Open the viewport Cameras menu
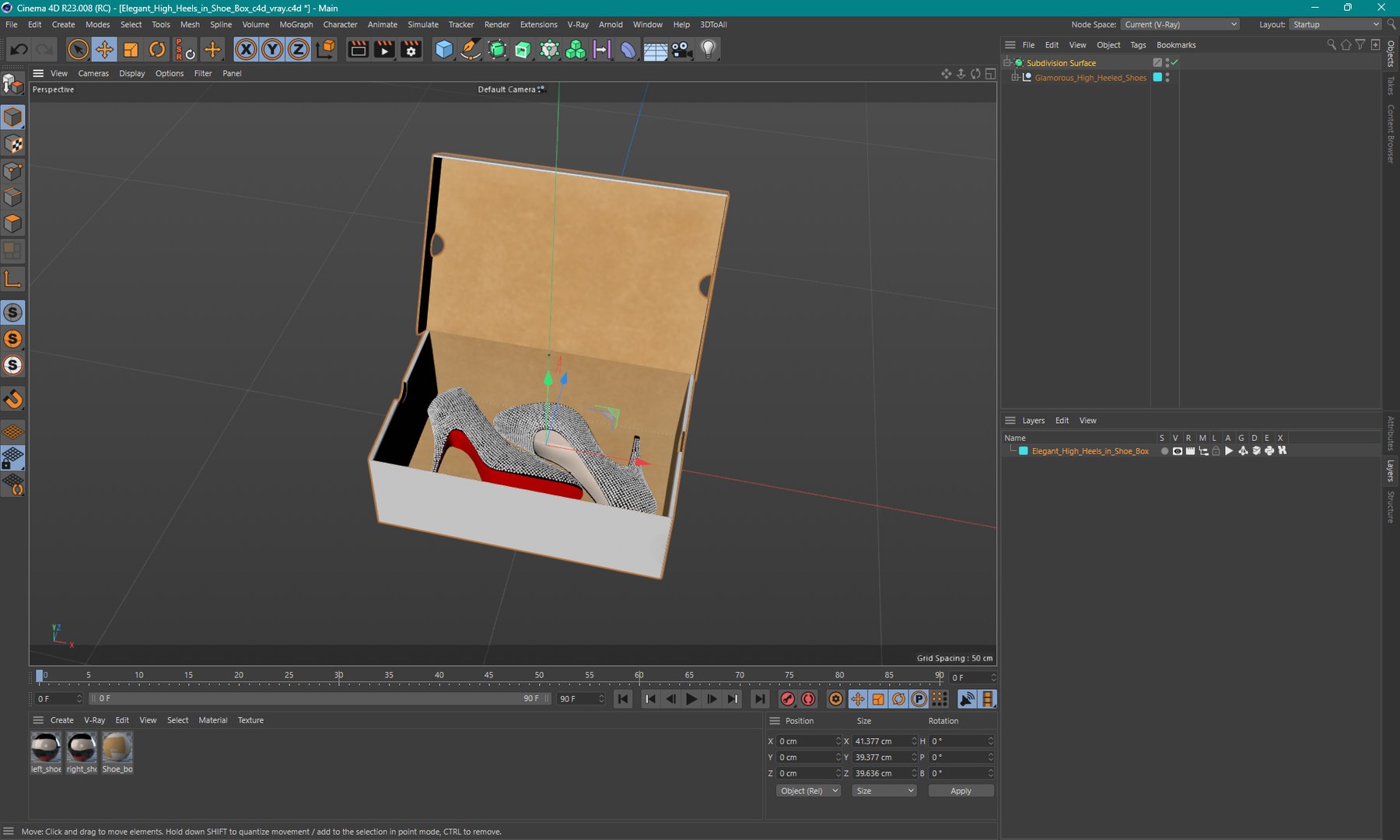 pos(93,74)
